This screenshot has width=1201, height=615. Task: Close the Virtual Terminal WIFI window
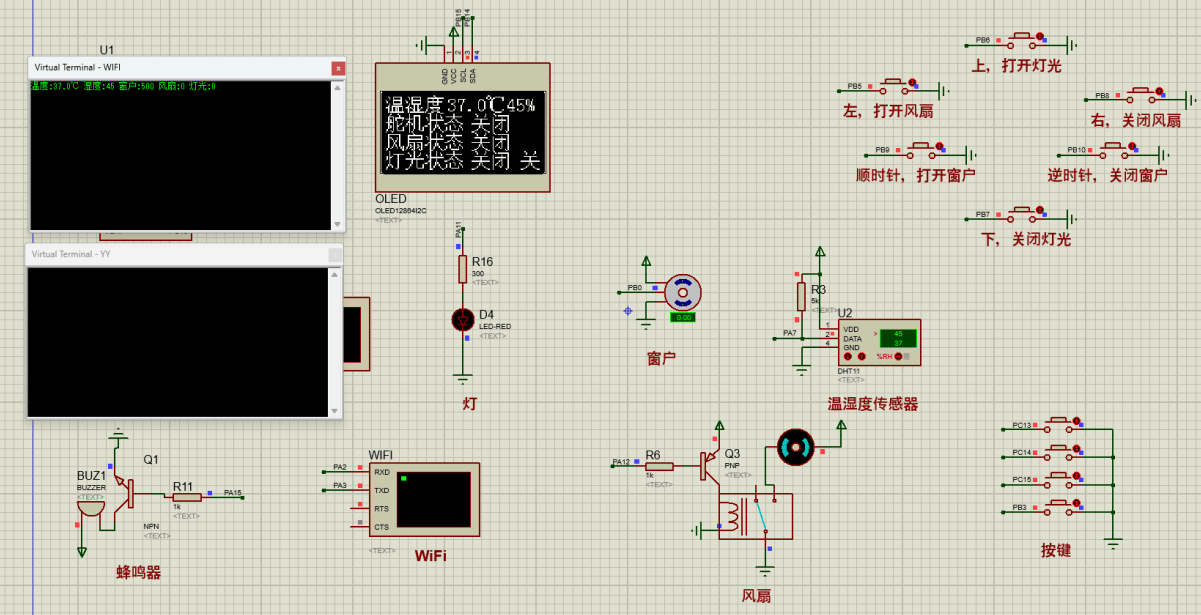tap(337, 68)
